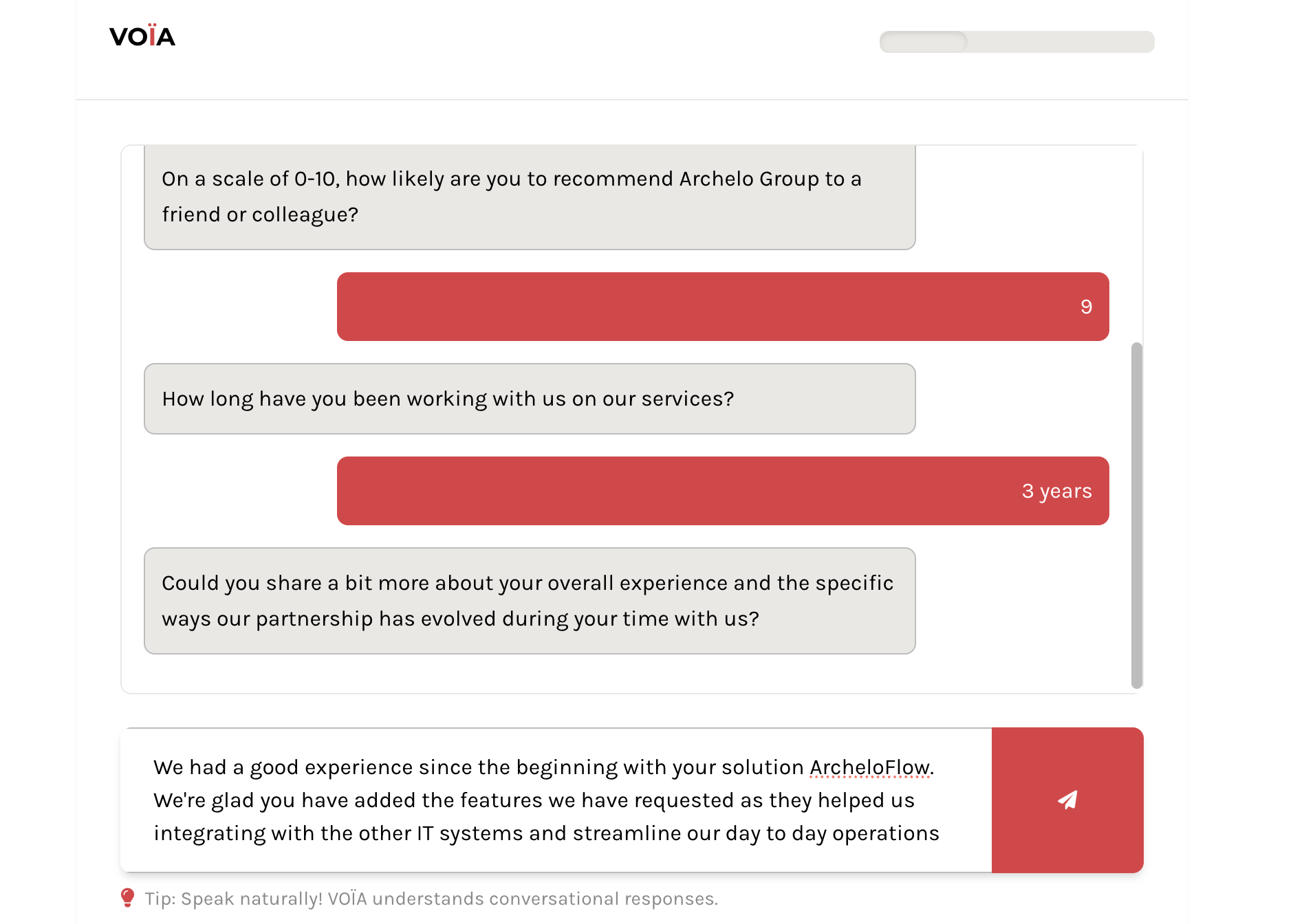The width and height of the screenshot is (1293, 924).
Task: Click the red lightbulb tip icon
Action: (x=127, y=897)
